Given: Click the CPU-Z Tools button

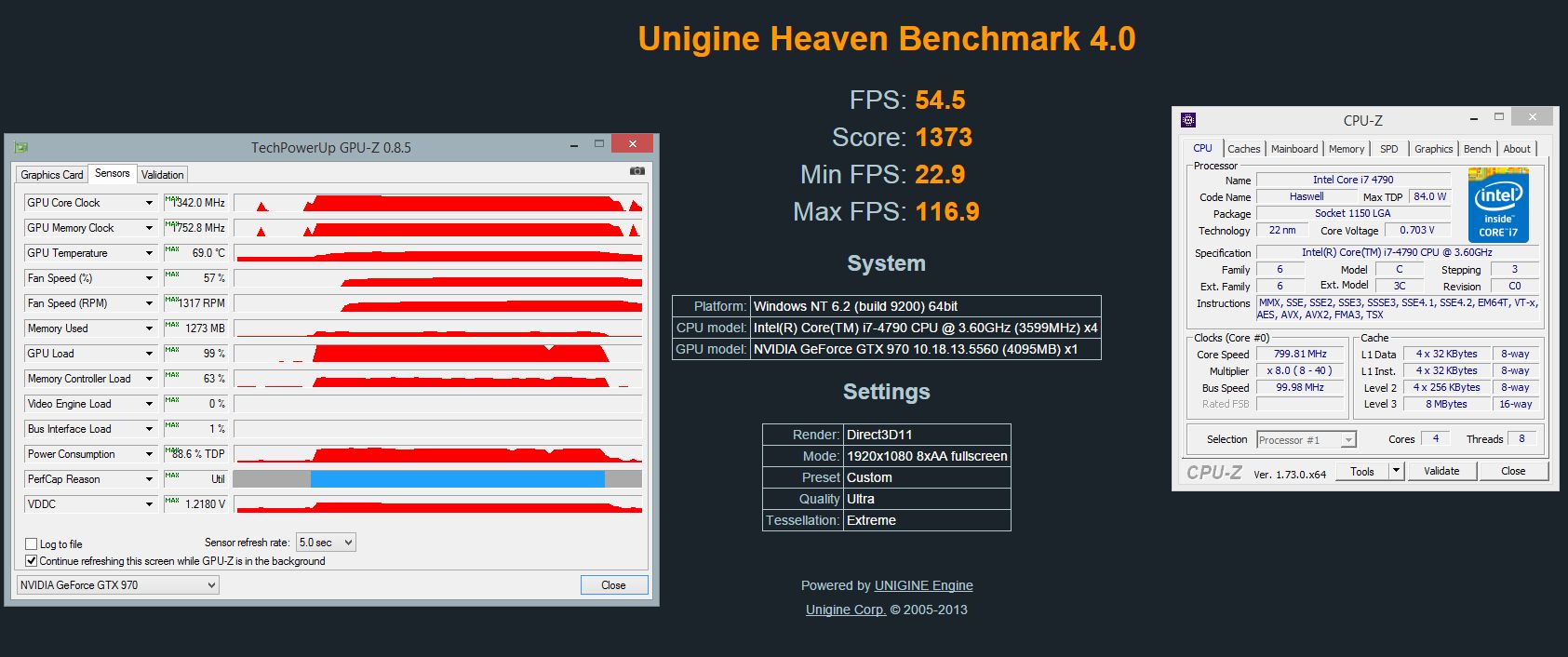Looking at the screenshot, I should tap(1362, 471).
